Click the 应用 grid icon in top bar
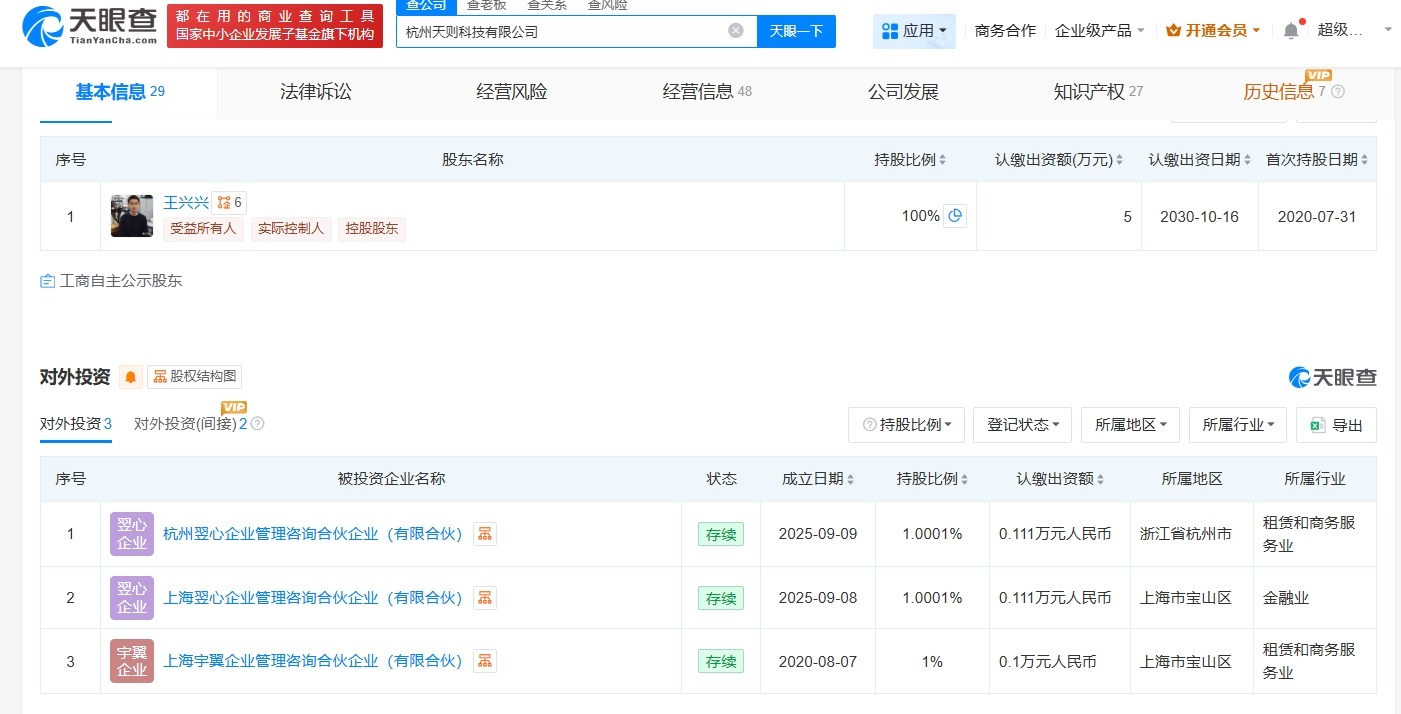This screenshot has height=714, width=1401. 890,30
